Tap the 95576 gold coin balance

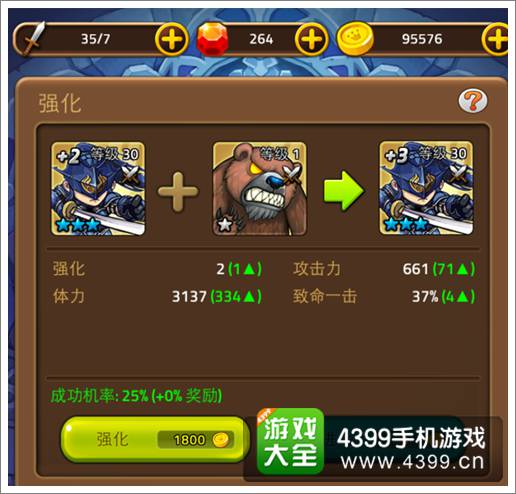(422, 39)
